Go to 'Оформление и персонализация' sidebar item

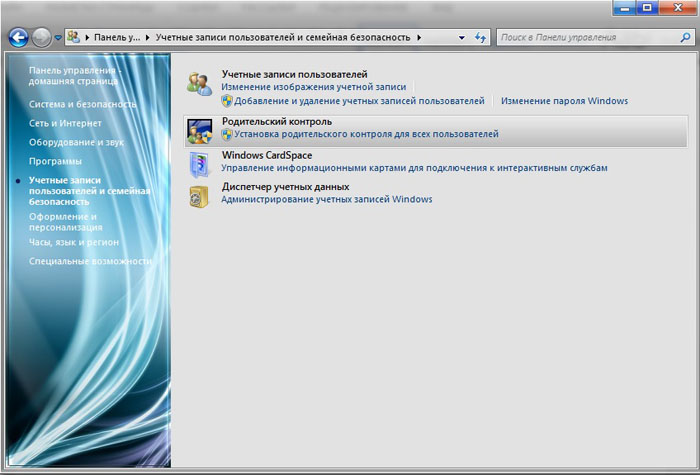[66, 222]
